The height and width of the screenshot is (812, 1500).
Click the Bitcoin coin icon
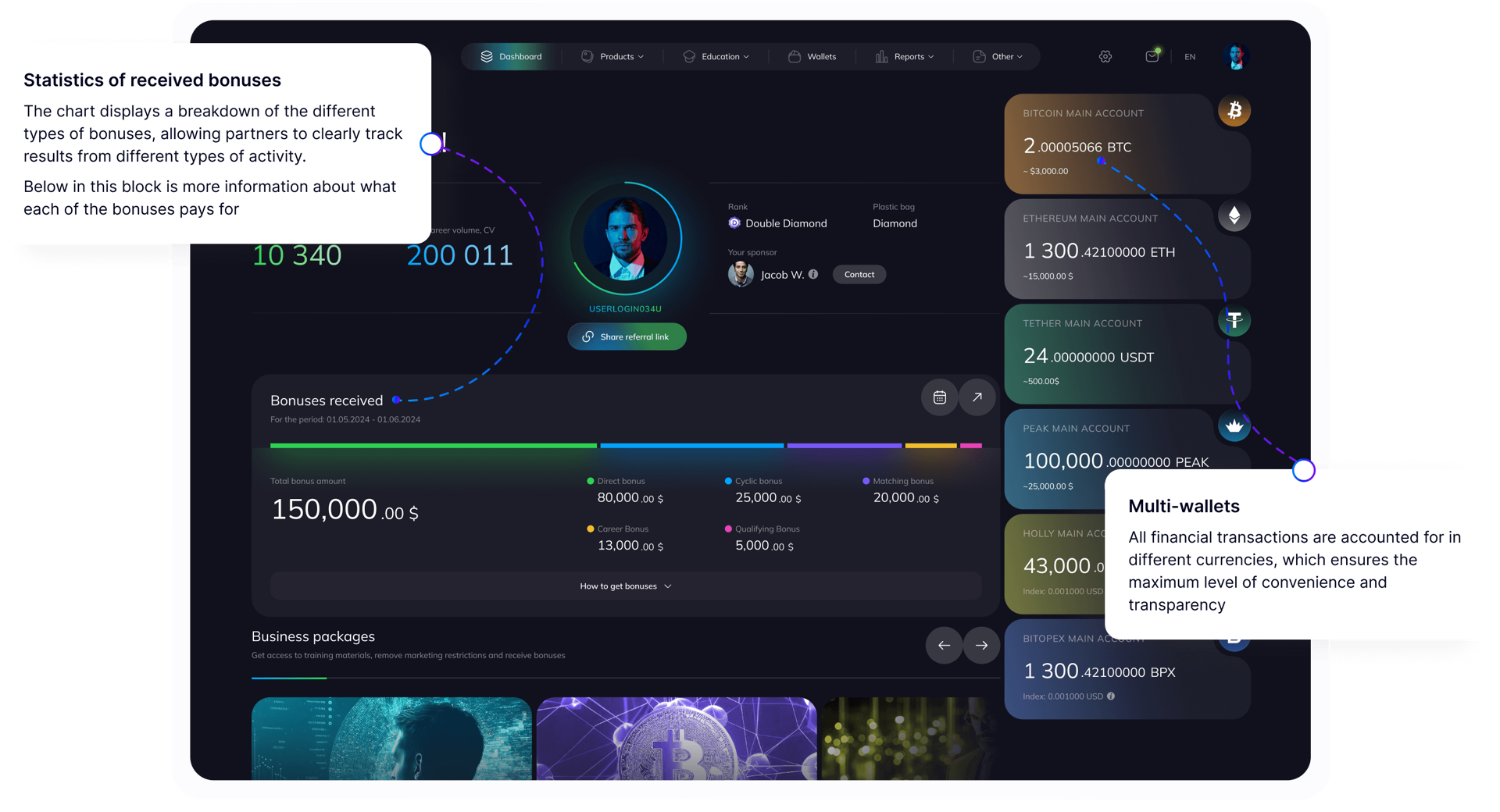1234,111
